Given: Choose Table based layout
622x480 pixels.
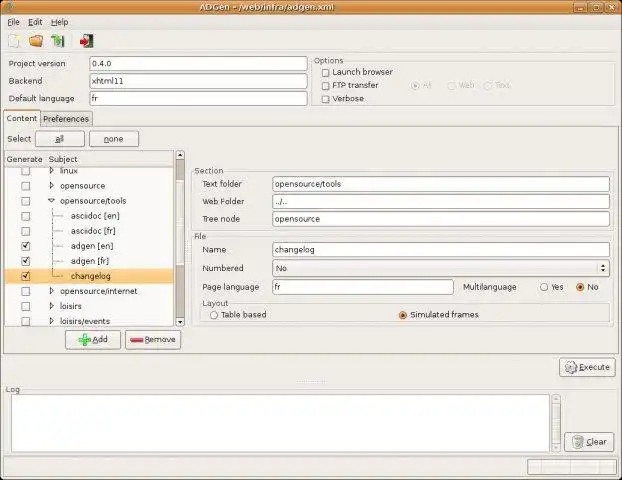Looking at the screenshot, I should pyautogui.click(x=214, y=315).
